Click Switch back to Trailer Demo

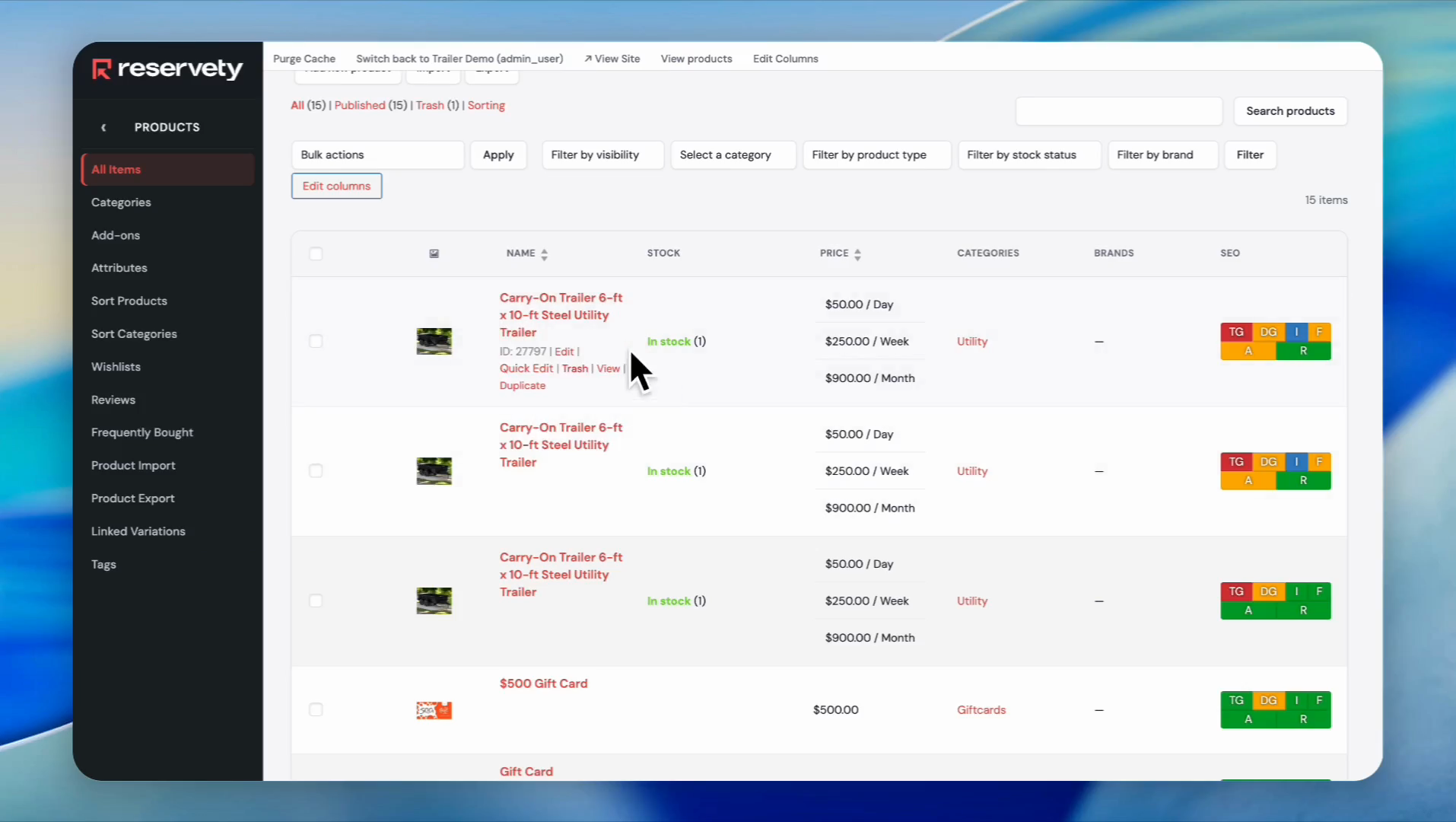[x=459, y=59]
